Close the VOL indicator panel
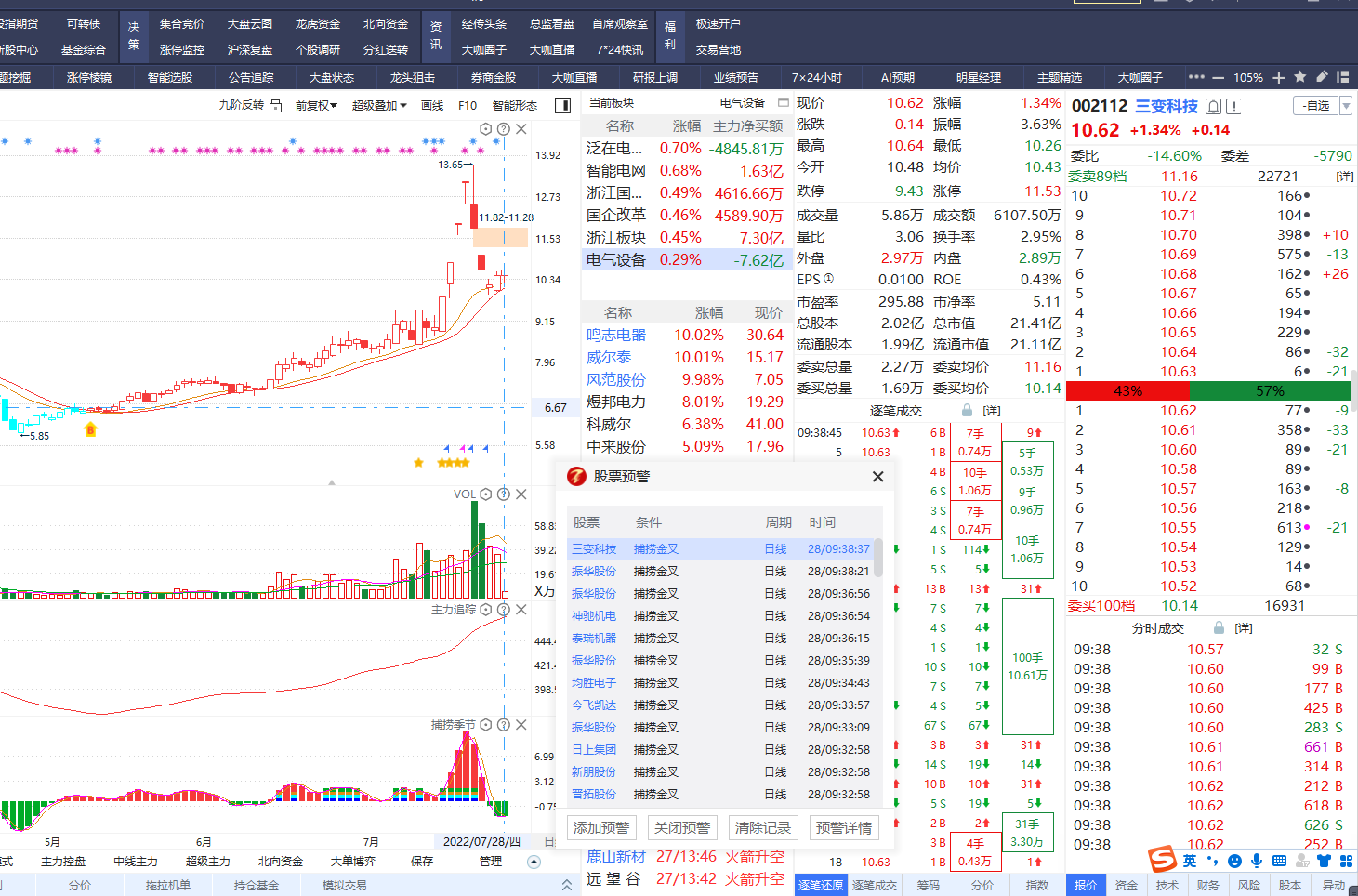 [521, 494]
